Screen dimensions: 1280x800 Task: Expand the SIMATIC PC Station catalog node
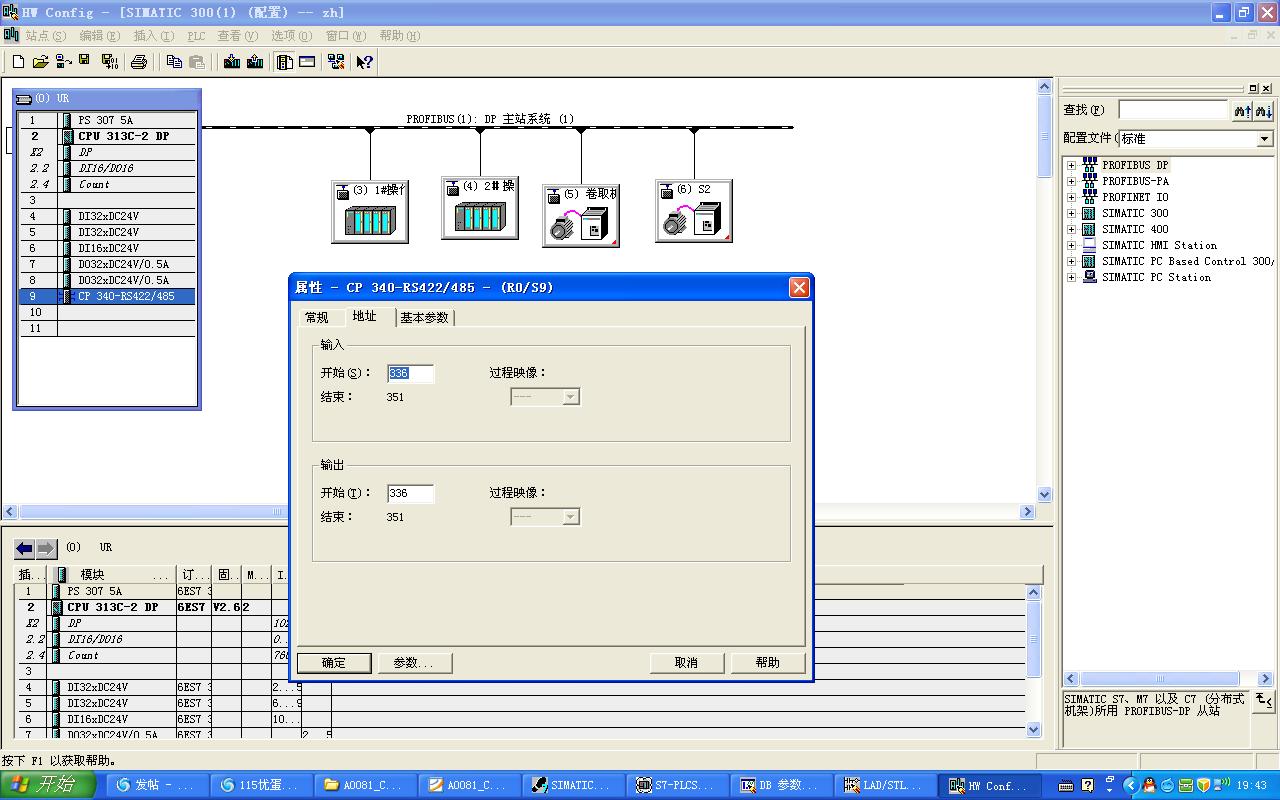point(1071,277)
